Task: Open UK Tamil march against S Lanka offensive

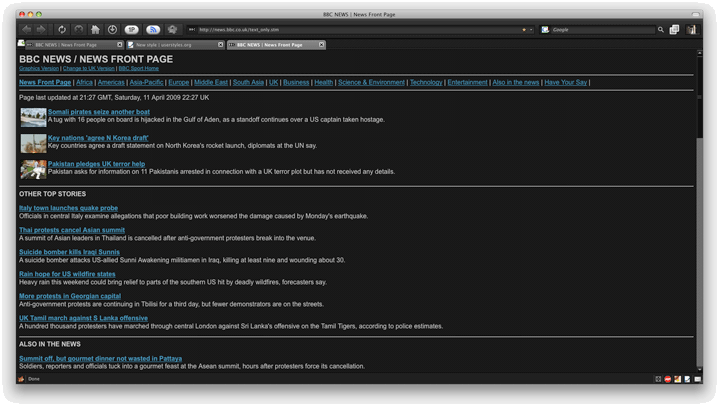Action: click(83, 318)
